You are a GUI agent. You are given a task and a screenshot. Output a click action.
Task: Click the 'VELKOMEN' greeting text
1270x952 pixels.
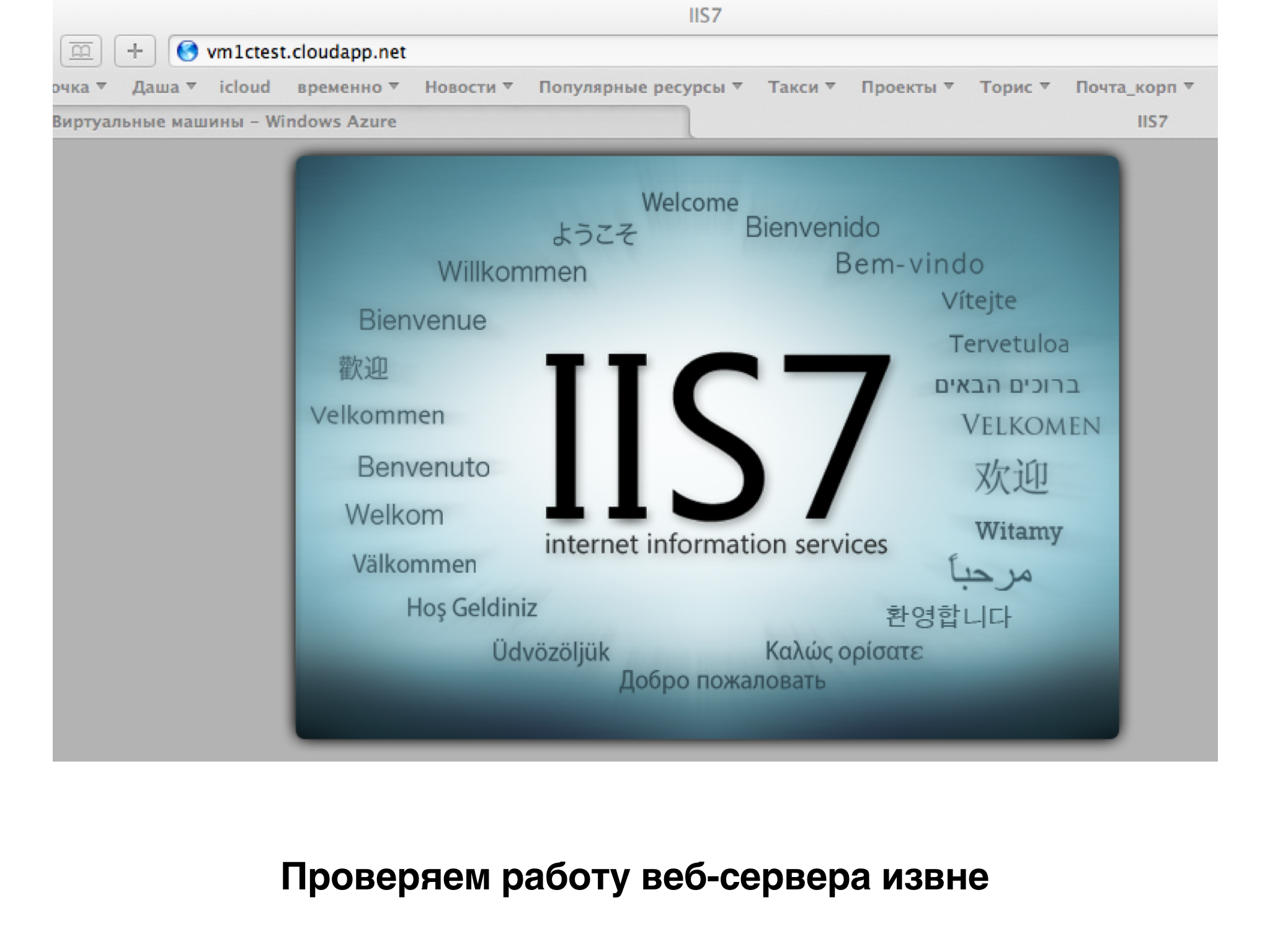[1031, 425]
